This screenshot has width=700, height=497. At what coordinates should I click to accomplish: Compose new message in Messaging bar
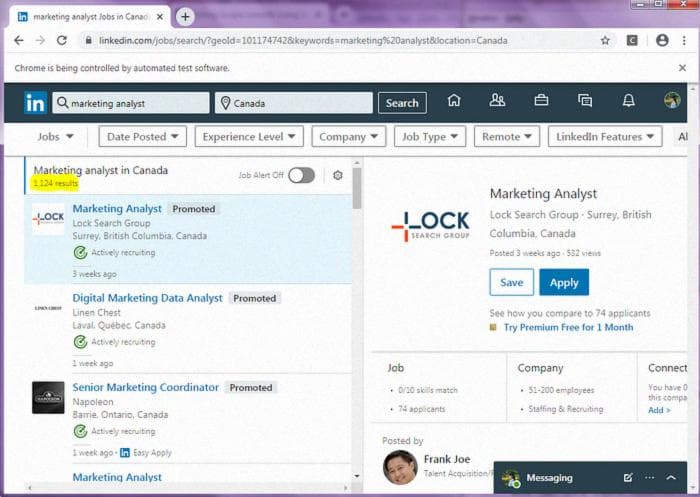(x=628, y=478)
